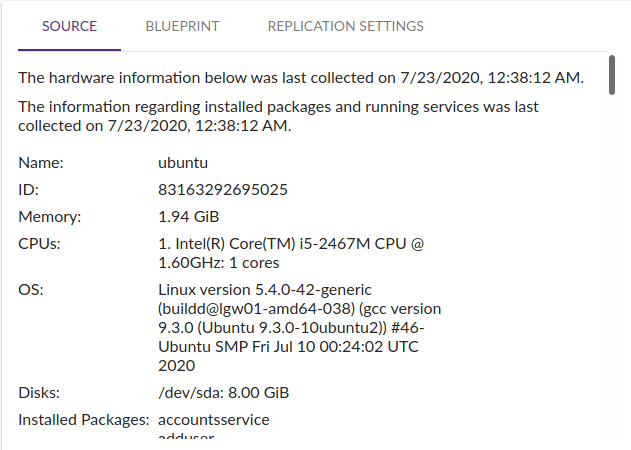The image size is (631, 450).
Task: Click the 'Installed Packages:' label
Action: pyautogui.click(x=84, y=420)
